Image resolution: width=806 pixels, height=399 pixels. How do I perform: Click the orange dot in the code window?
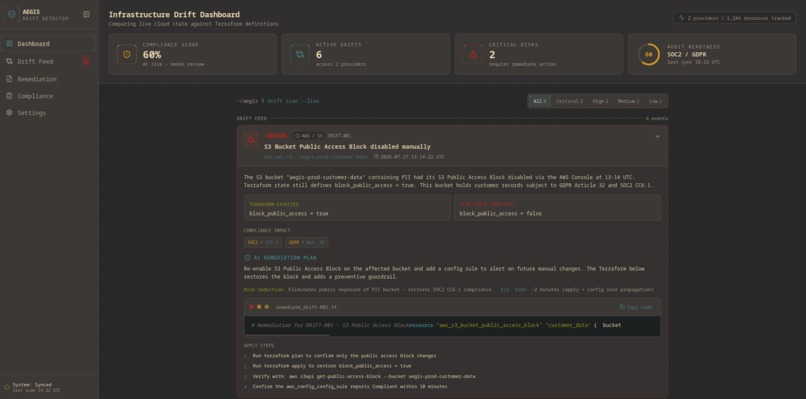tap(259, 307)
